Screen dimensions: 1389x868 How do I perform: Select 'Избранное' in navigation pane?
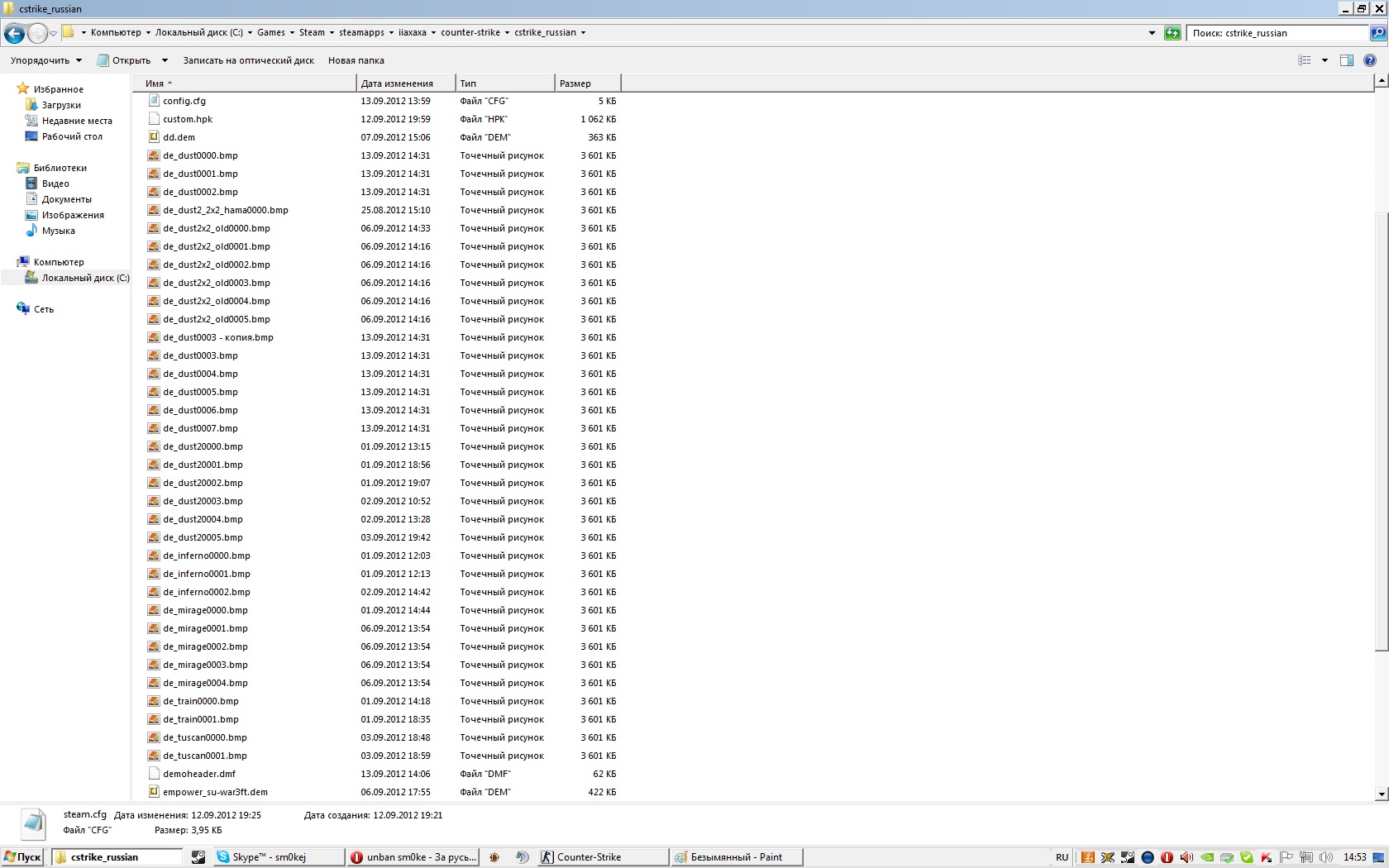pos(59,89)
